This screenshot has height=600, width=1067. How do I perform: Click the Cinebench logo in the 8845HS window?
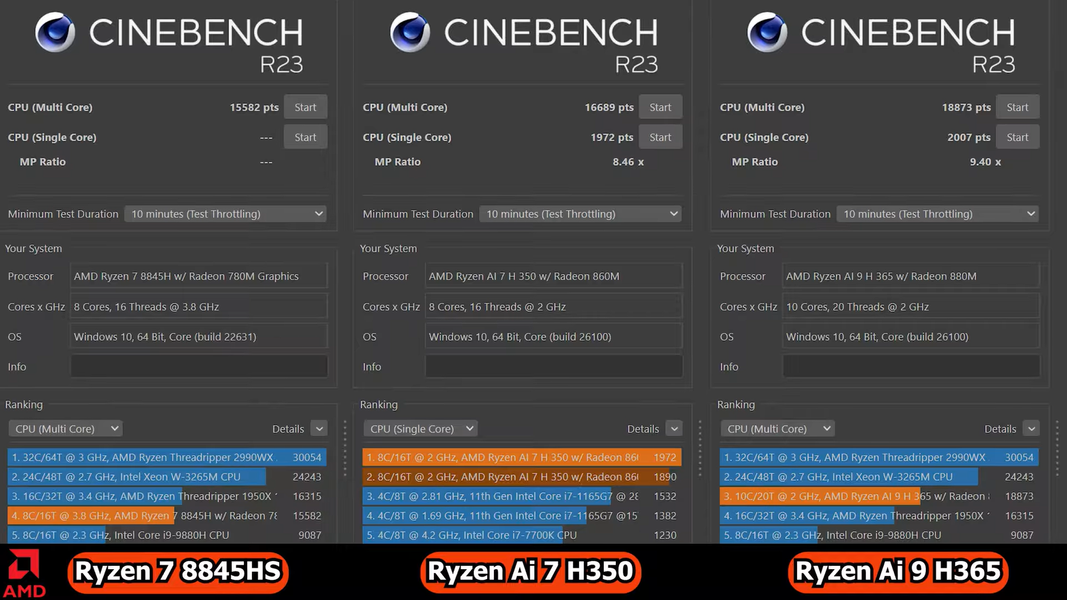55,33
